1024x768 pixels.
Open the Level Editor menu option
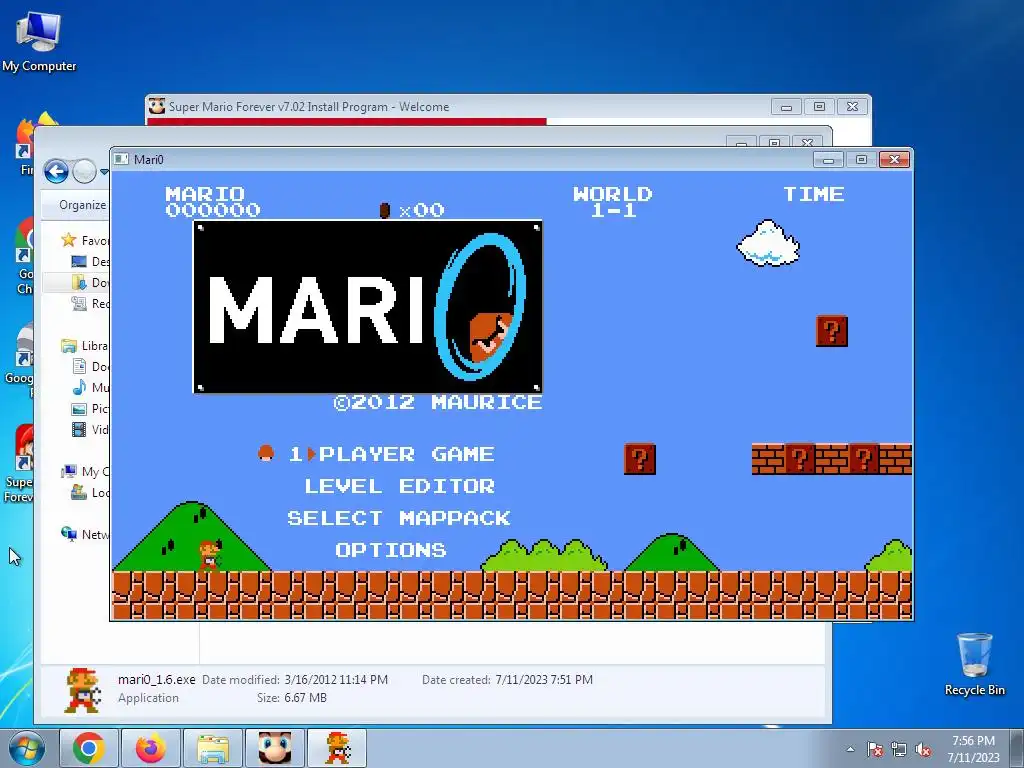click(400, 486)
